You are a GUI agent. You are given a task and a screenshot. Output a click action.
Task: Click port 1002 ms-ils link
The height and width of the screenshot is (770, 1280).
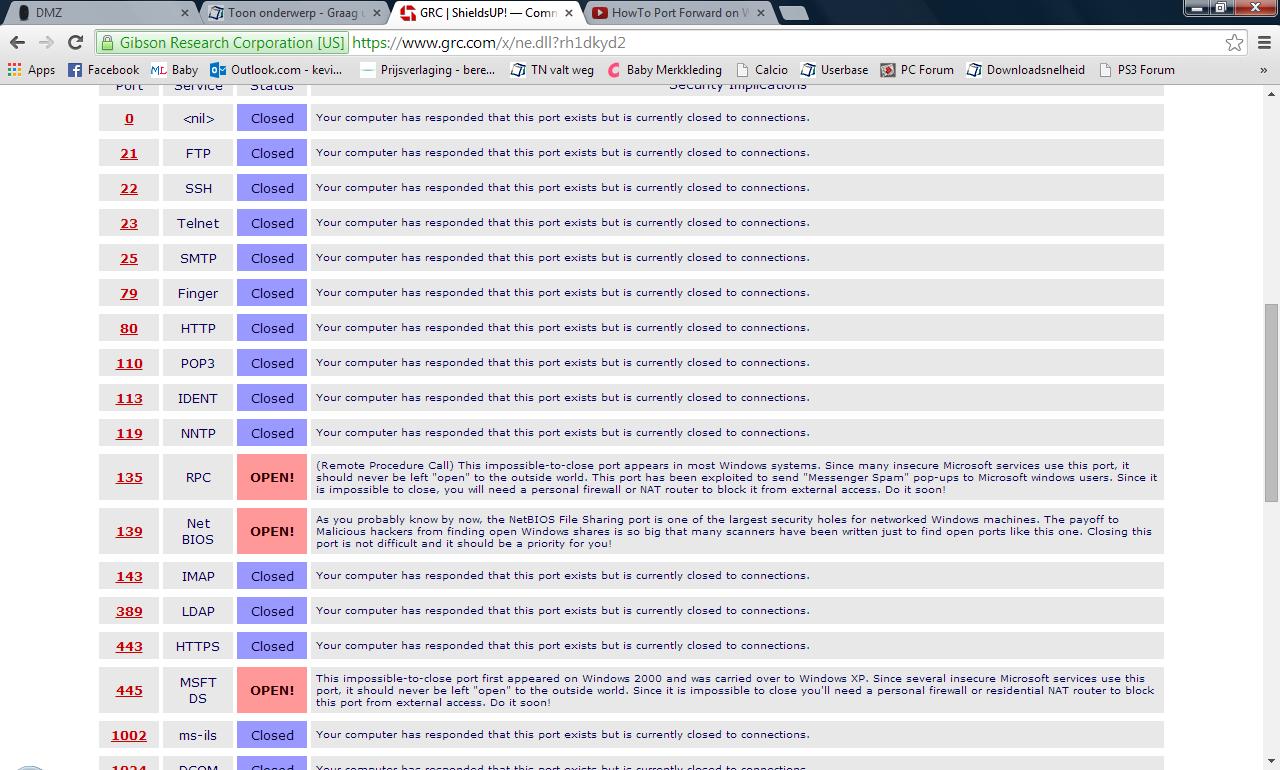[129, 735]
